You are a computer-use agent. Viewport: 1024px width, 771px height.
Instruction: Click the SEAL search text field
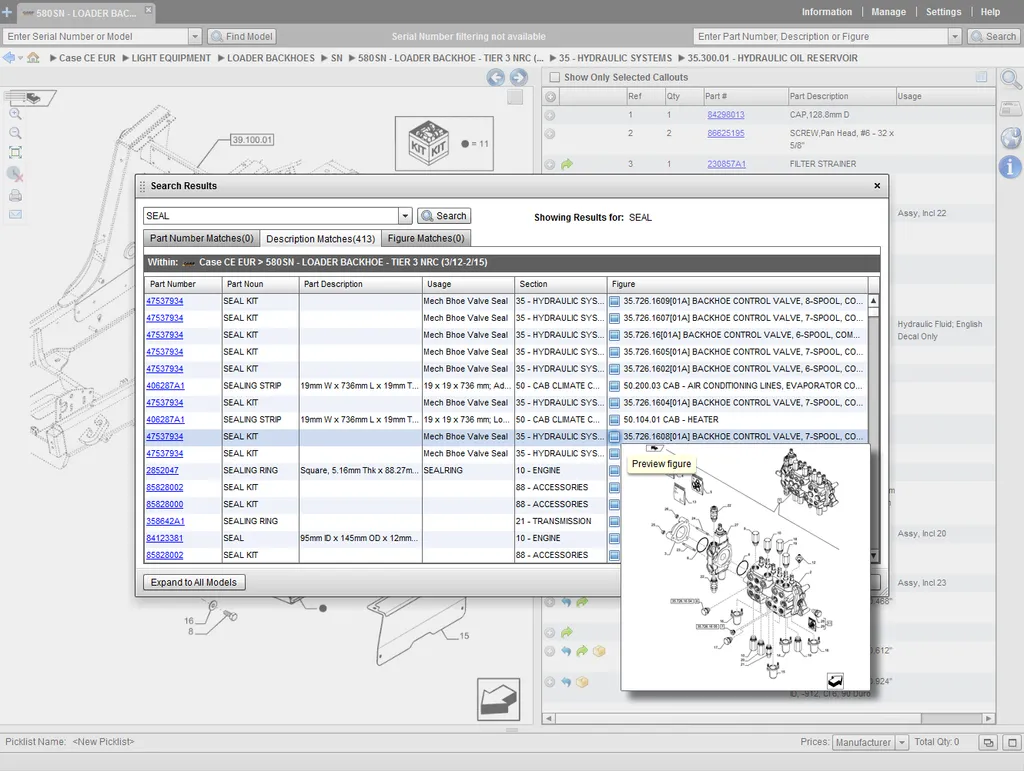[271, 215]
